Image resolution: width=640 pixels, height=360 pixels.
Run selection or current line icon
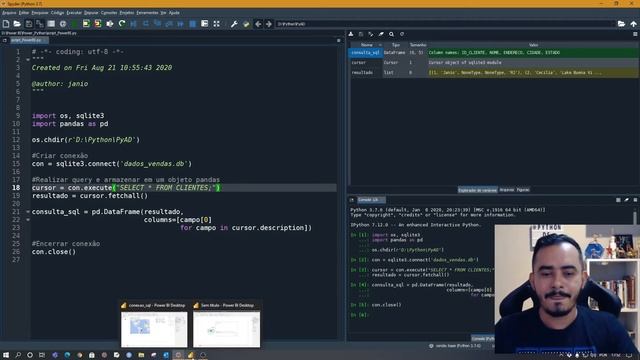pyautogui.click(x=110, y=24)
